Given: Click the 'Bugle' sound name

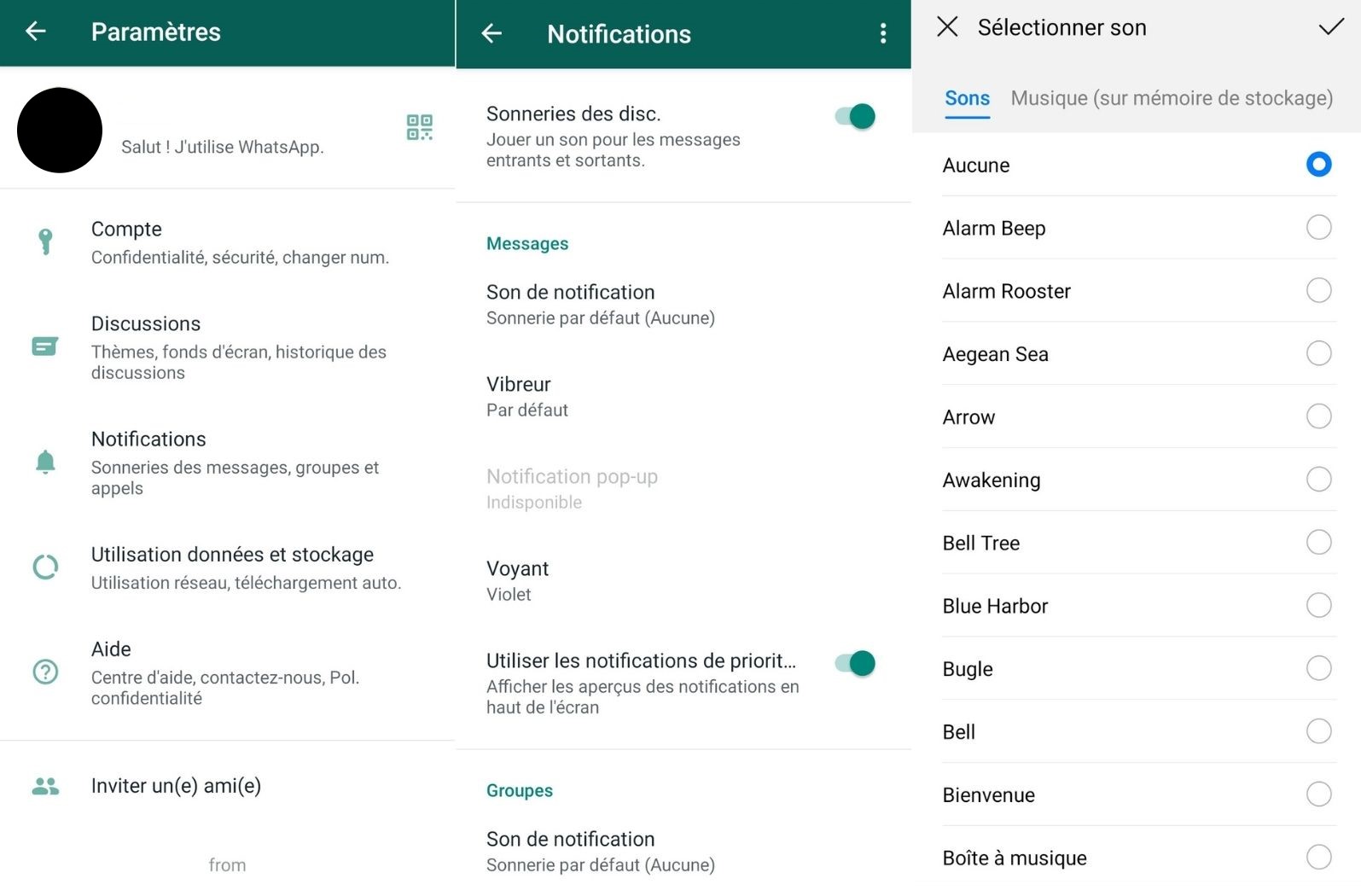Looking at the screenshot, I should 968,669.
